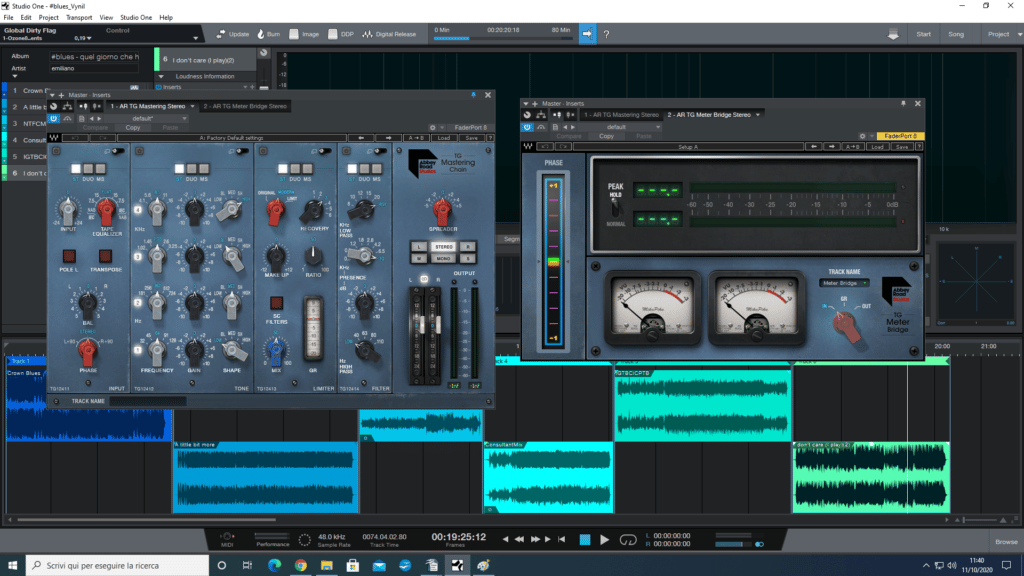Select STEREO monitor button in Mastering Chain
1024x576 pixels.
pos(443,247)
